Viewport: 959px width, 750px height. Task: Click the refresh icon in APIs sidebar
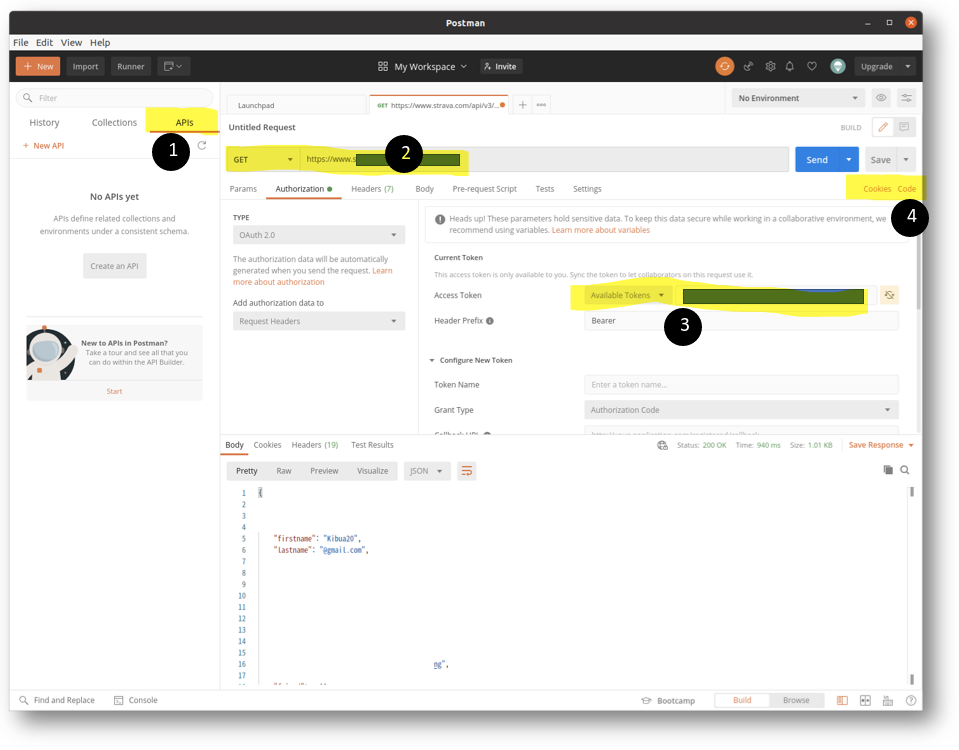(202, 145)
